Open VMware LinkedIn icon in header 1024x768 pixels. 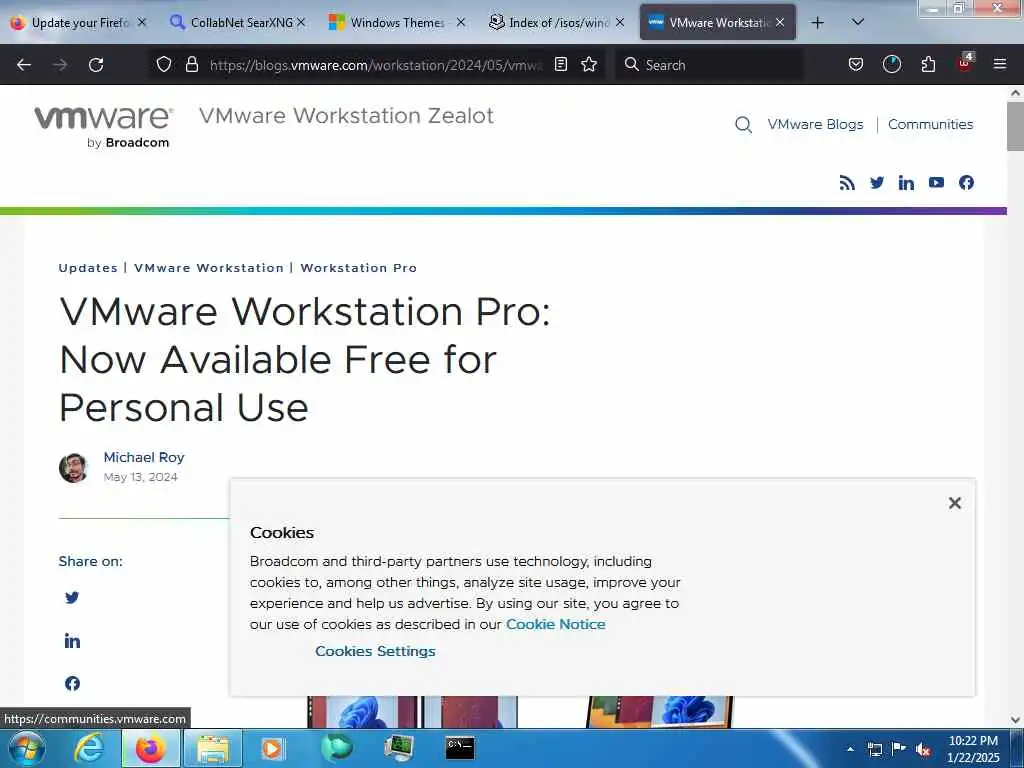pos(906,182)
